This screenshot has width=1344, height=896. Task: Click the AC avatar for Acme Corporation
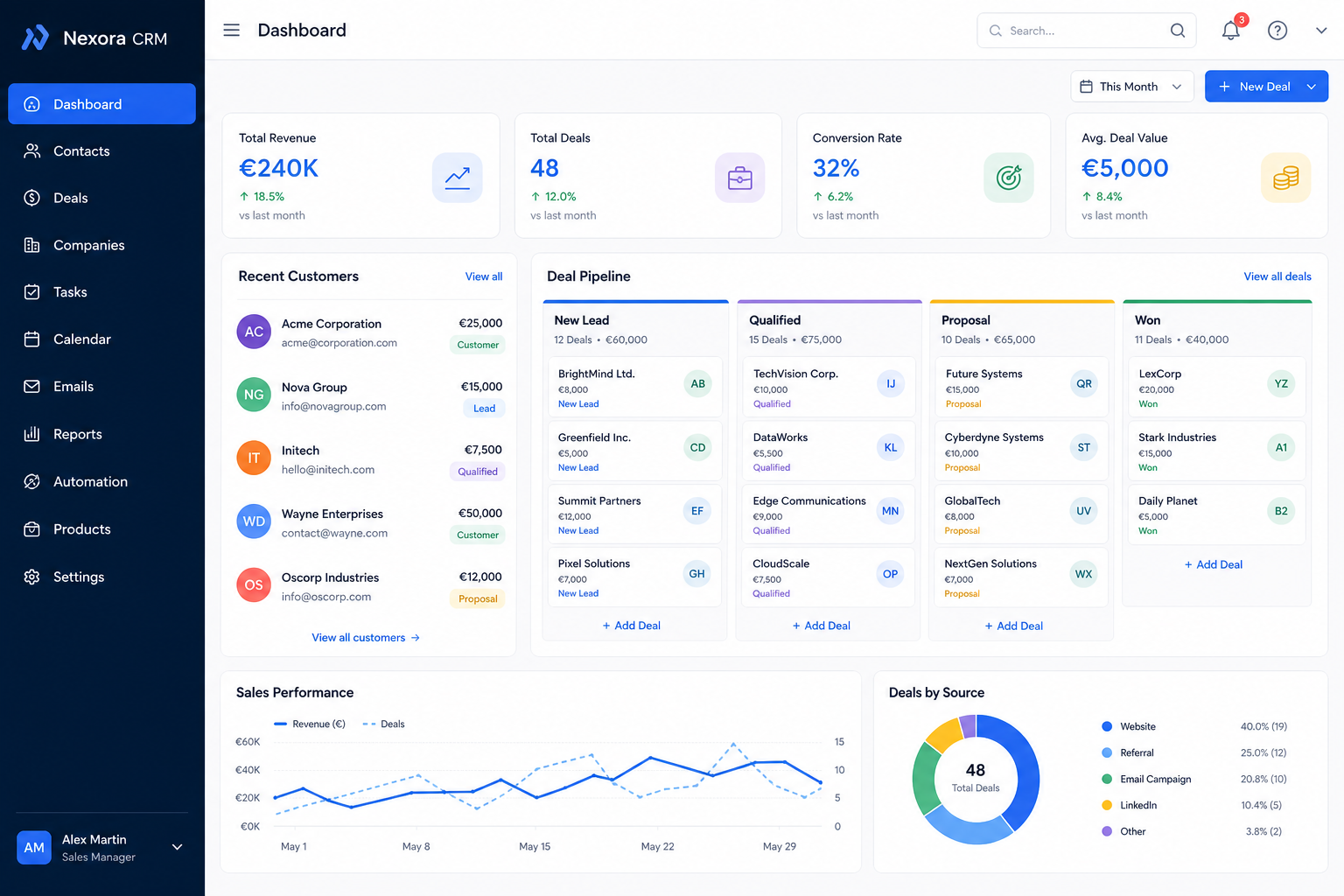pos(254,332)
